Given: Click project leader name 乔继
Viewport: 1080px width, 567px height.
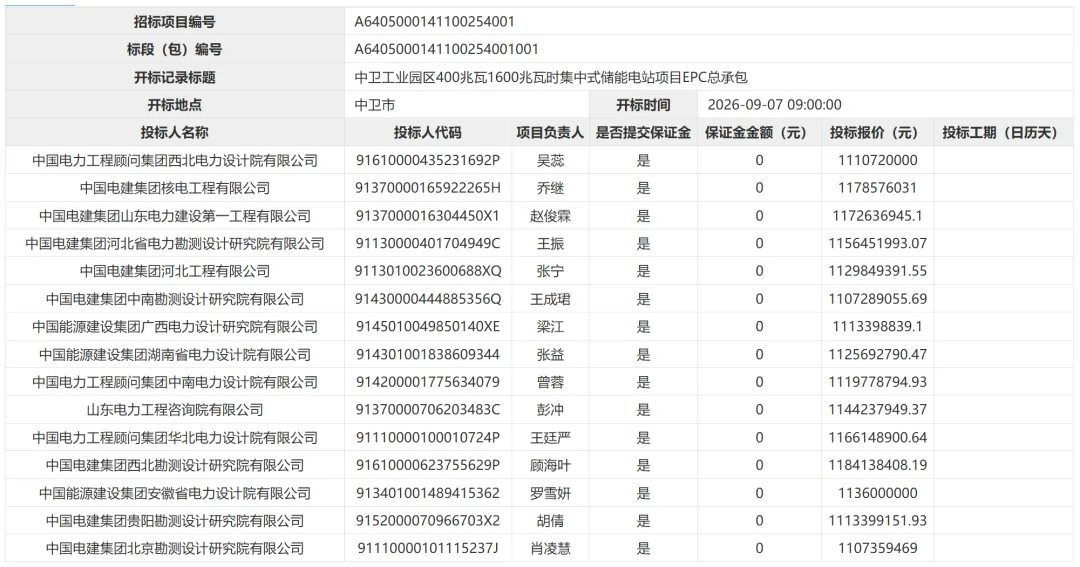Looking at the screenshot, I should (550, 188).
